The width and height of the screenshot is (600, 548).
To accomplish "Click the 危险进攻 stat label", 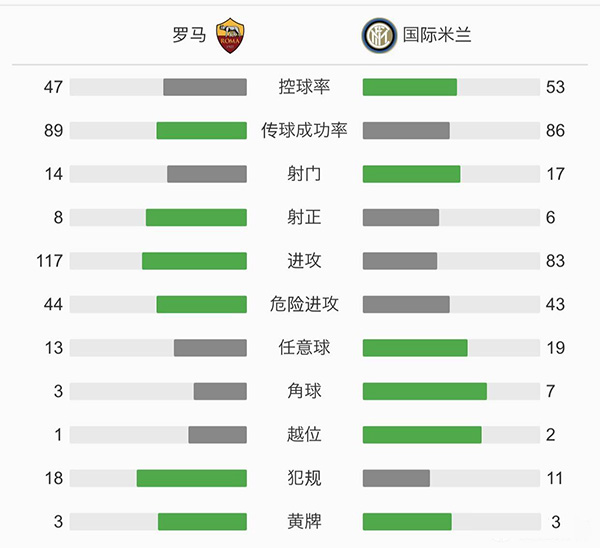I will [x=304, y=304].
